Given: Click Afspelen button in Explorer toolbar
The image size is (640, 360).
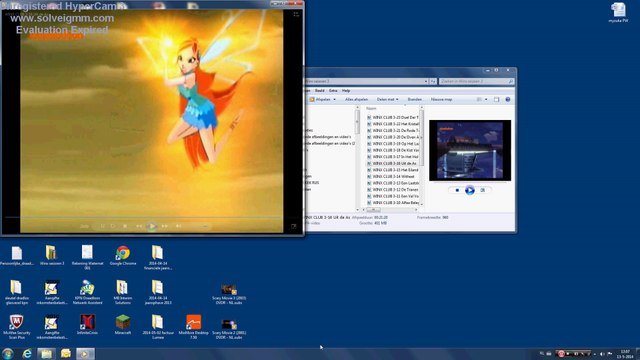Looking at the screenshot, I should tap(320, 99).
